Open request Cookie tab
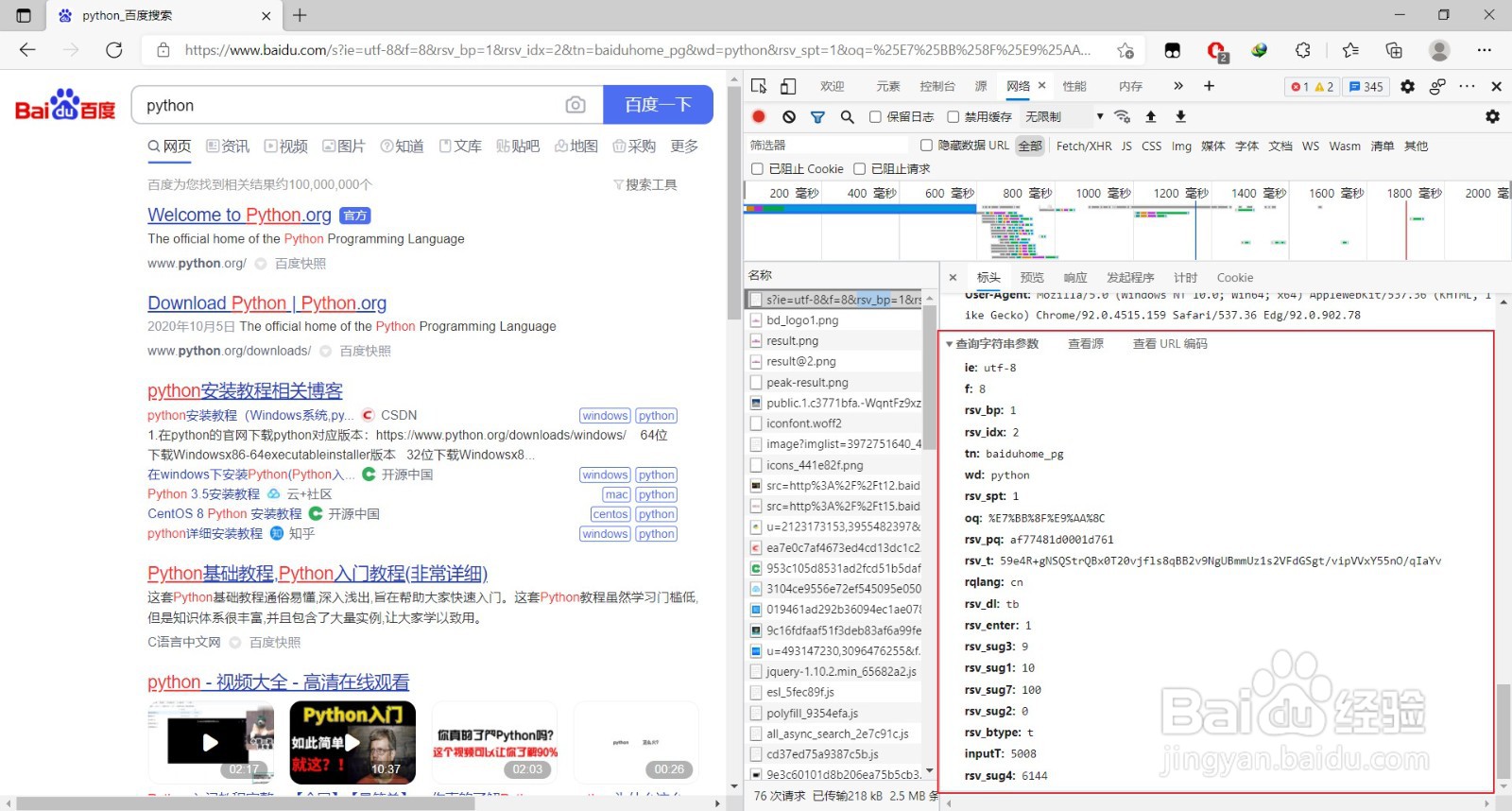This screenshot has width=1512, height=811. (1235, 277)
